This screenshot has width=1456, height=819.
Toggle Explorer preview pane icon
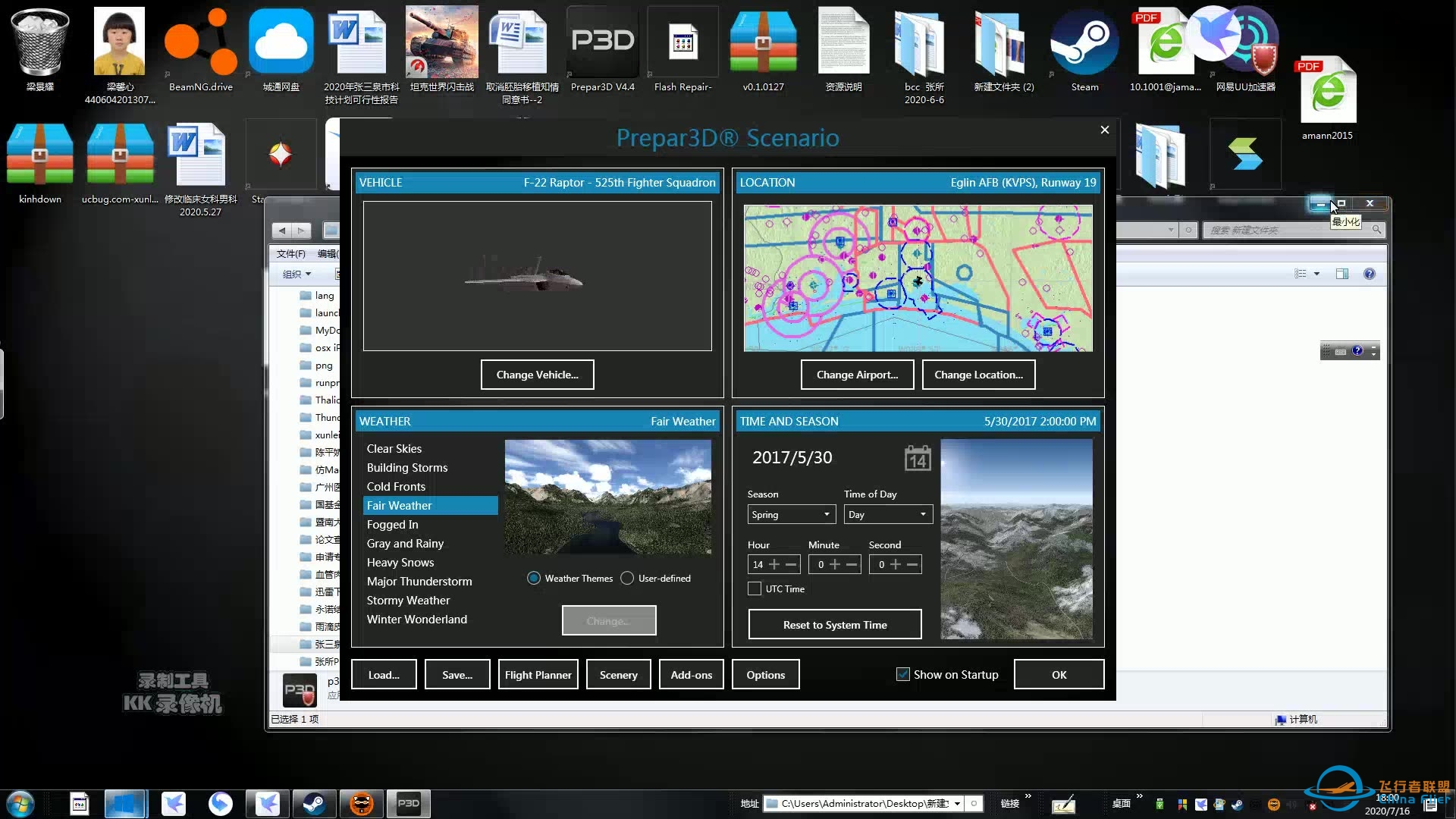click(x=1342, y=274)
